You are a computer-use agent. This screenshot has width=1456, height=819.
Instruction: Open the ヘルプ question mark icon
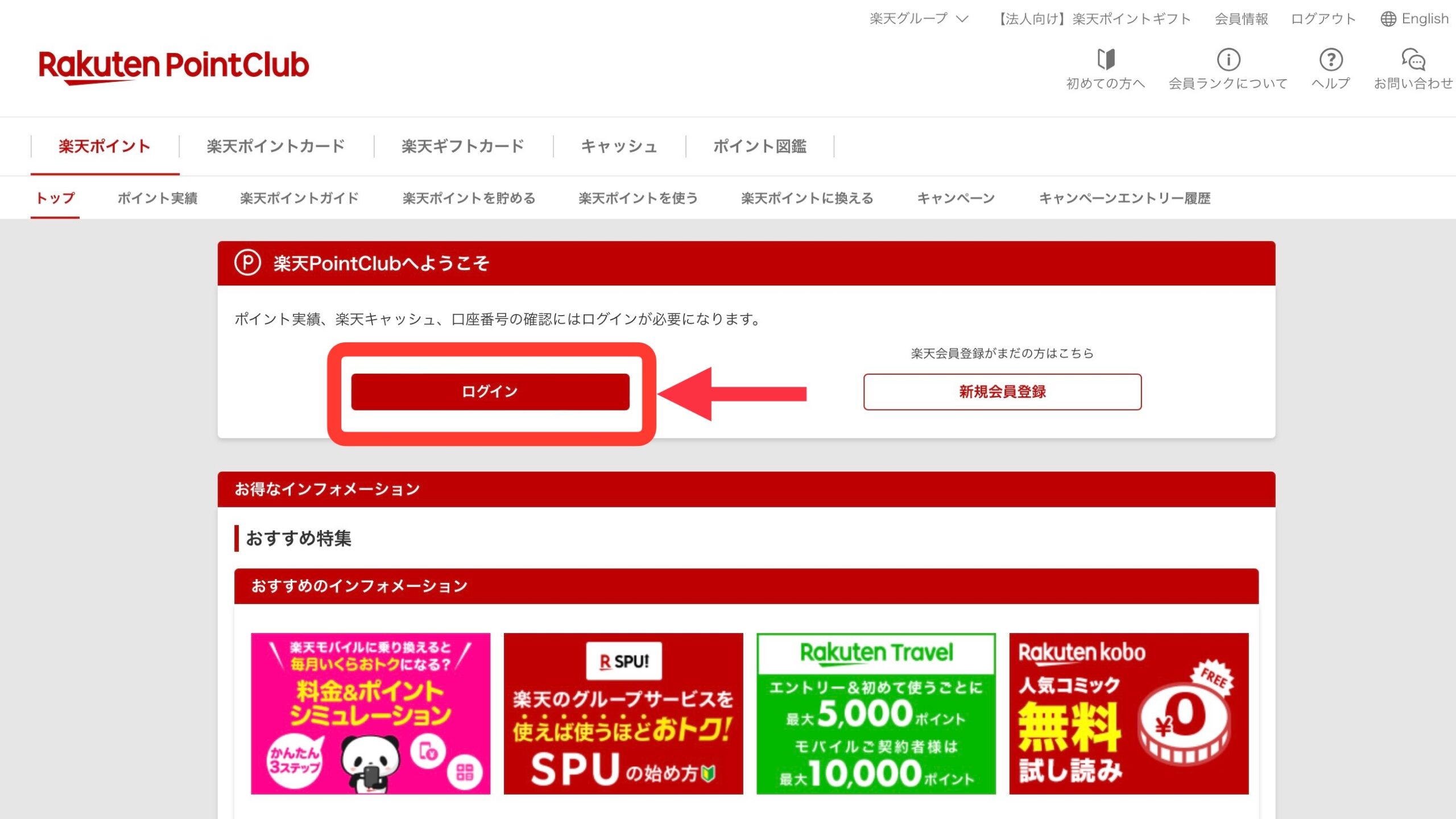(1331, 60)
